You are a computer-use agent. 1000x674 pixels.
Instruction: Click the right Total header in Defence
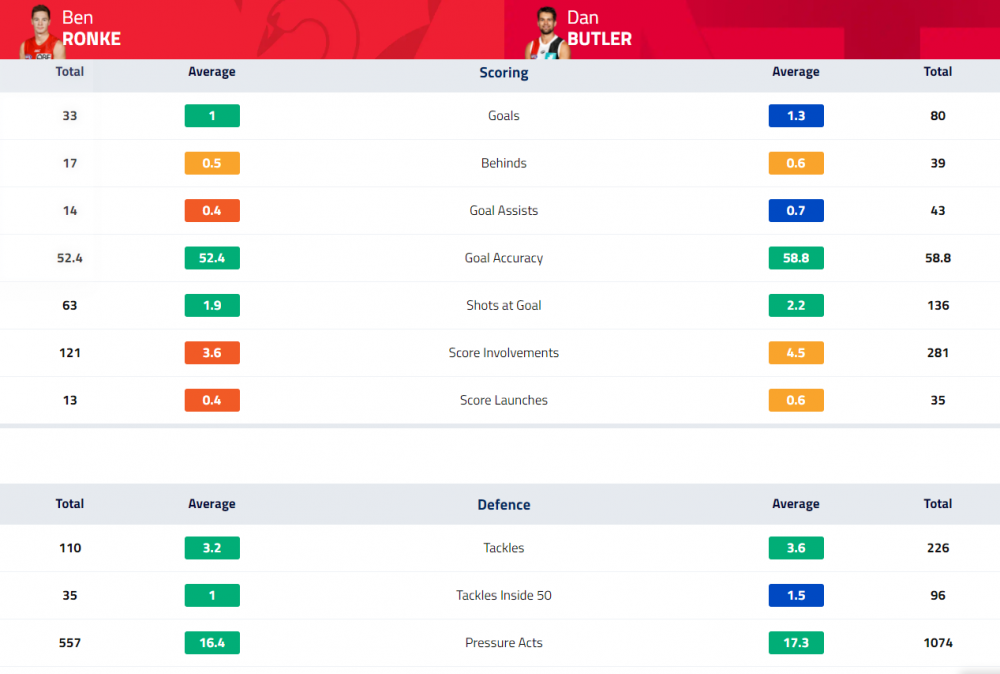[x=938, y=504]
